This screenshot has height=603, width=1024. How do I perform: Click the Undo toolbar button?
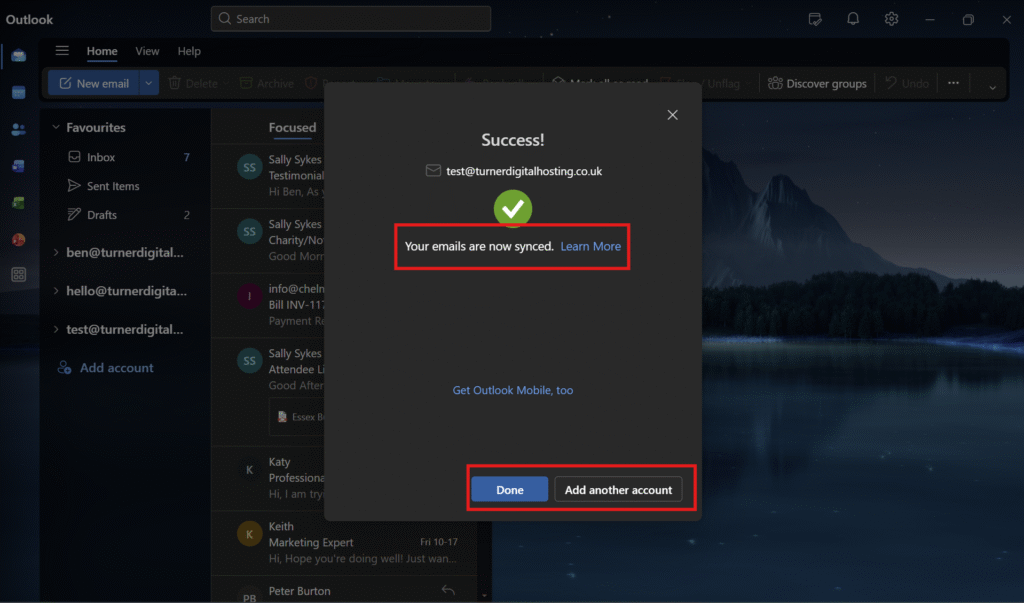point(907,84)
